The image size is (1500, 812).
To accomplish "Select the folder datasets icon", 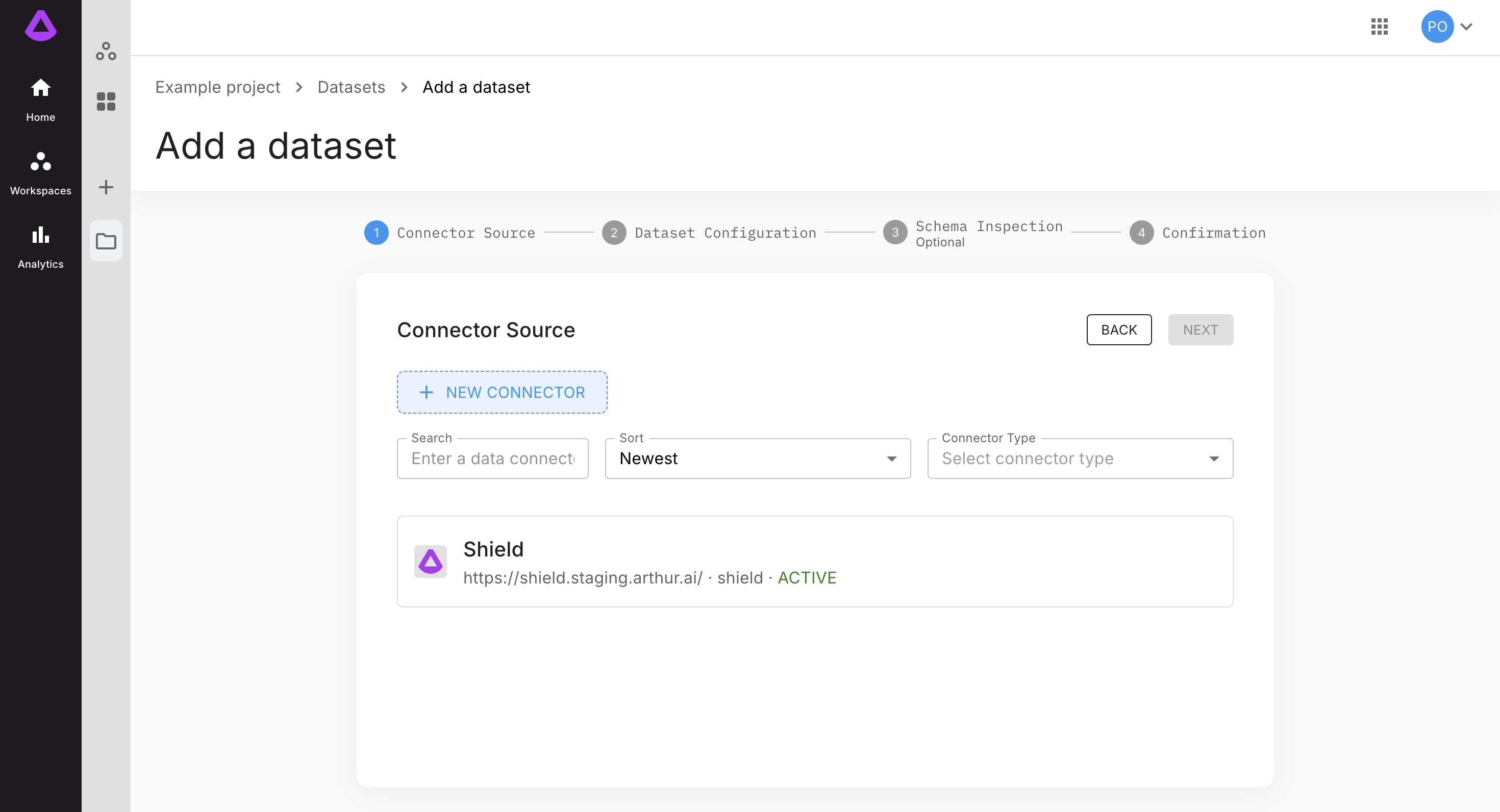I will pyautogui.click(x=106, y=240).
